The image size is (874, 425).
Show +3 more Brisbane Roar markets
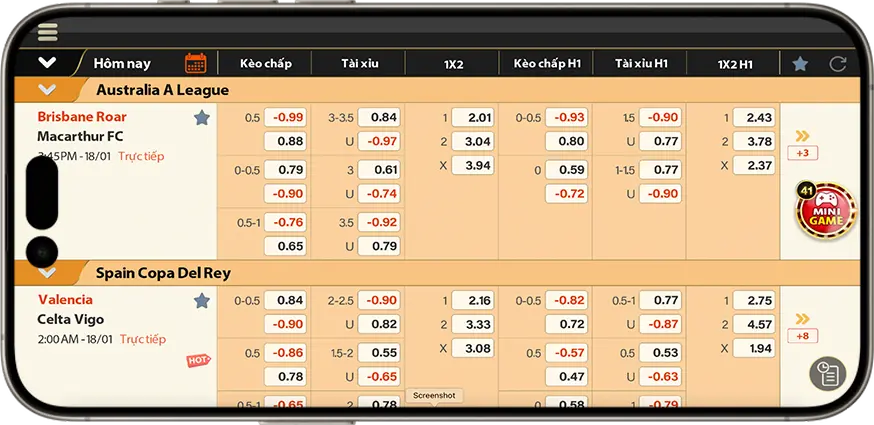pos(802,153)
